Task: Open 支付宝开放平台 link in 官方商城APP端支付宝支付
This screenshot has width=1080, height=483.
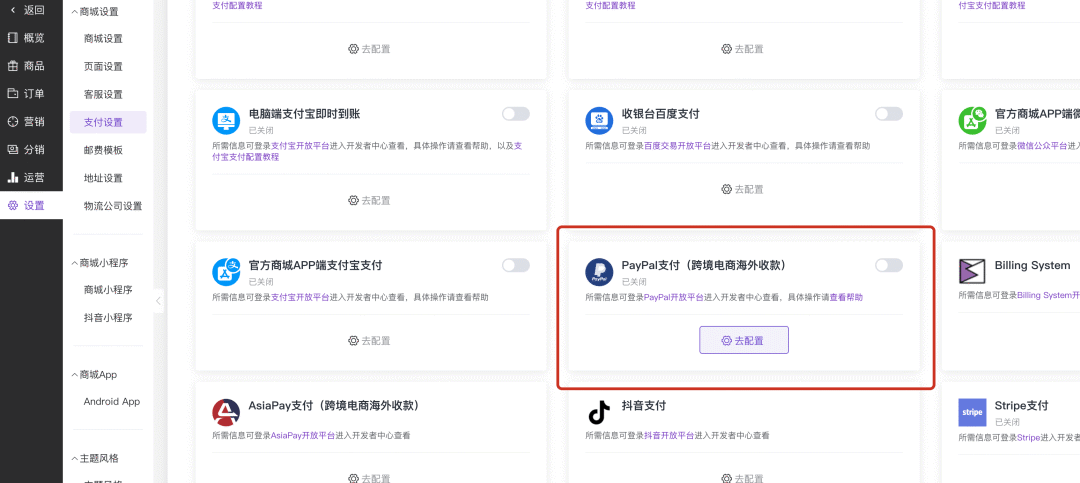Action: 300,298
